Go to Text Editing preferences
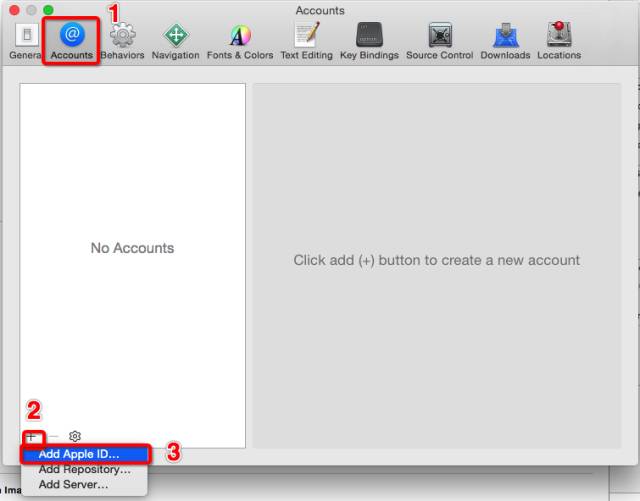Screen dimensions: 640x501 point(305,40)
